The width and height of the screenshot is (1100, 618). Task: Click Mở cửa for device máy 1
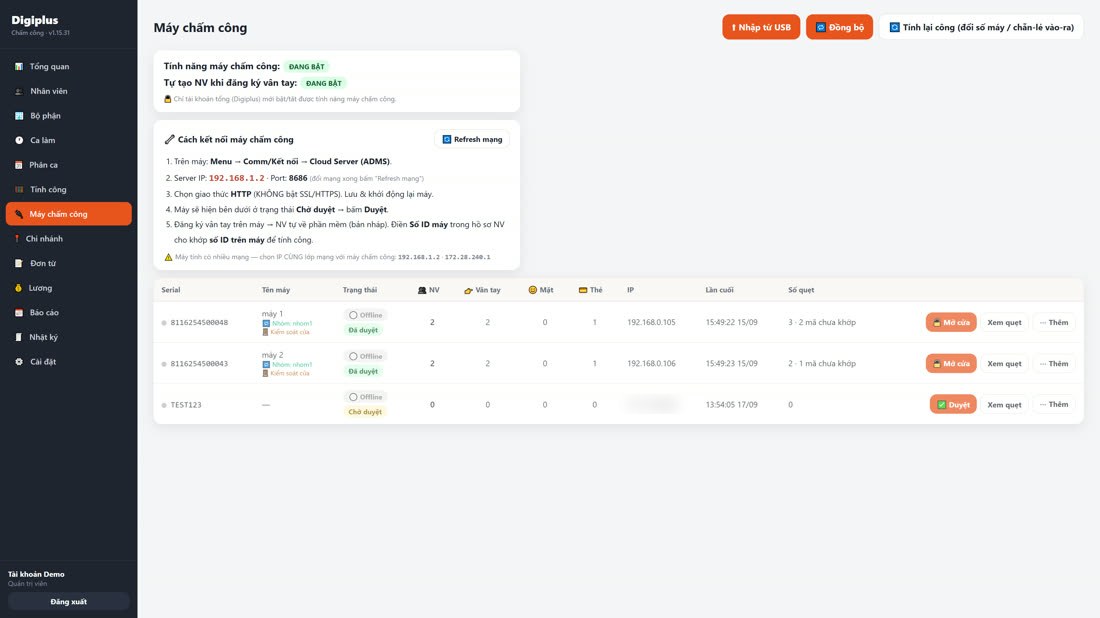tap(951, 322)
